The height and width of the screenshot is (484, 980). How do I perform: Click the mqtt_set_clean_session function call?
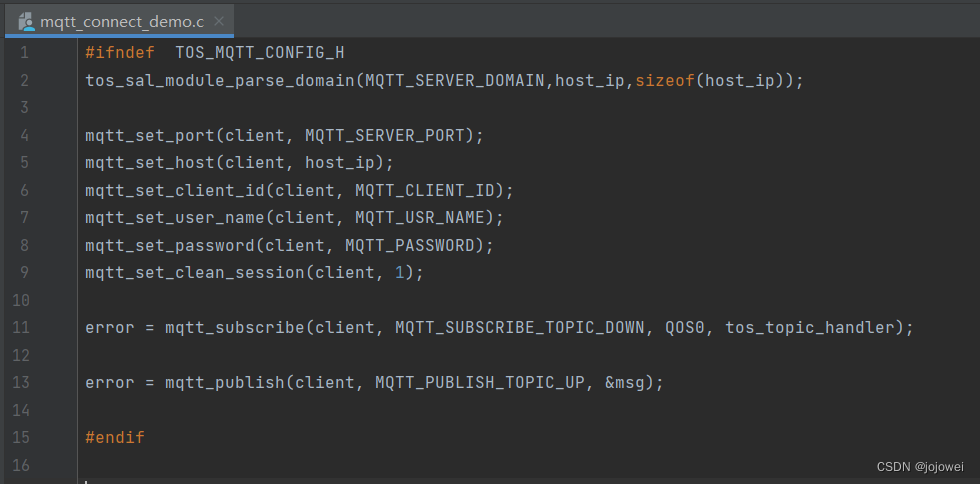click(195, 273)
